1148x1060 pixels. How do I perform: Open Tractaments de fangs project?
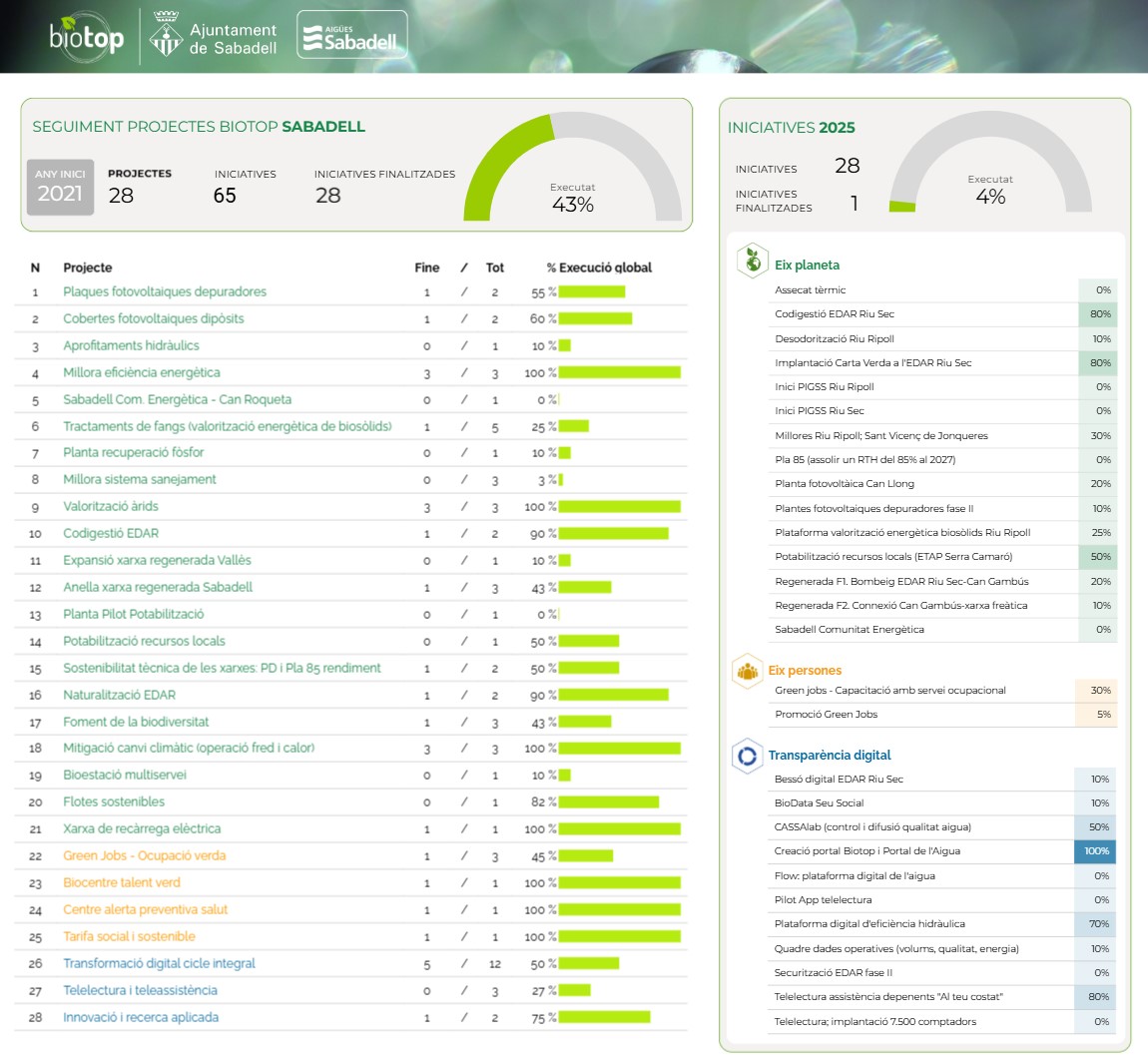coord(228,426)
